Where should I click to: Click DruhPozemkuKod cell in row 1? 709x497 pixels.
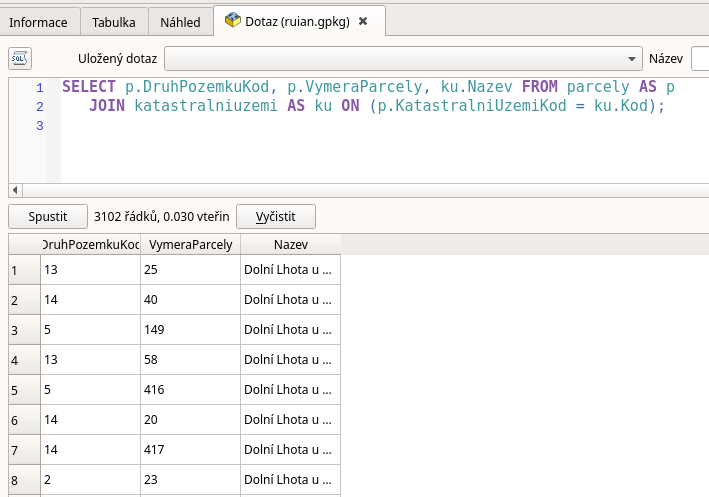[x=90, y=270]
